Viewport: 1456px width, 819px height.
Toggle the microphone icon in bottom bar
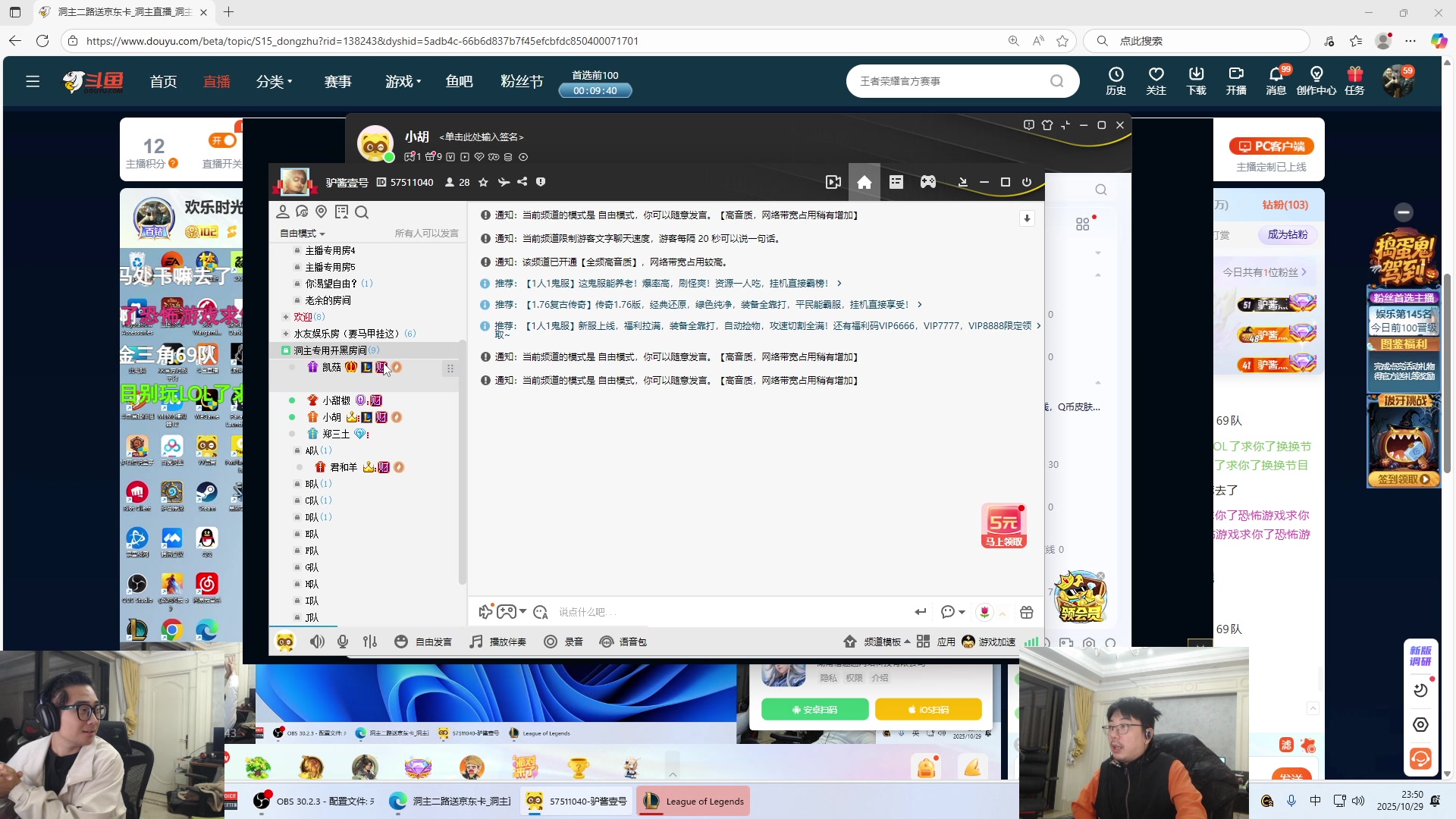point(343,642)
